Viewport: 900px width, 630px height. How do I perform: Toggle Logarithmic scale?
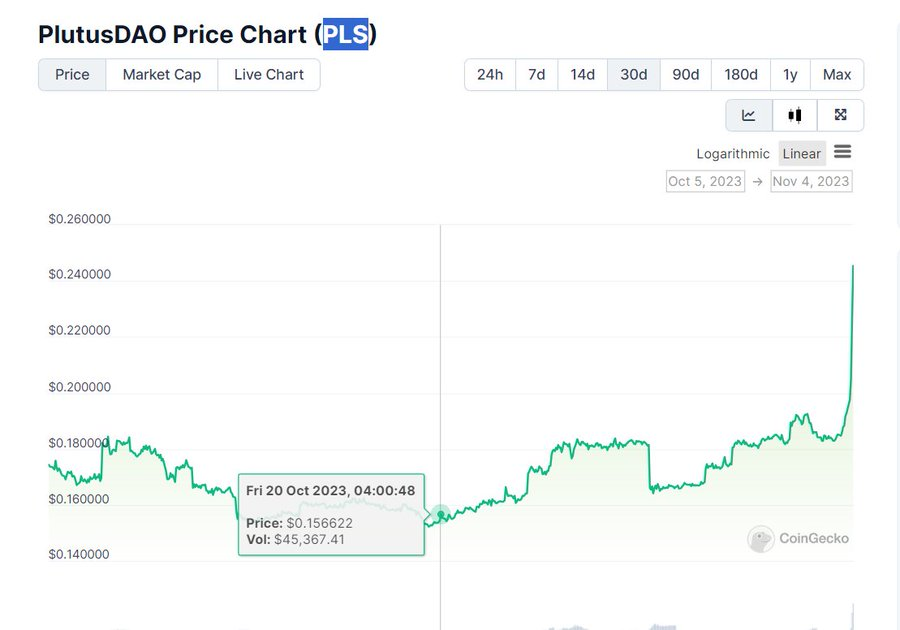733,153
